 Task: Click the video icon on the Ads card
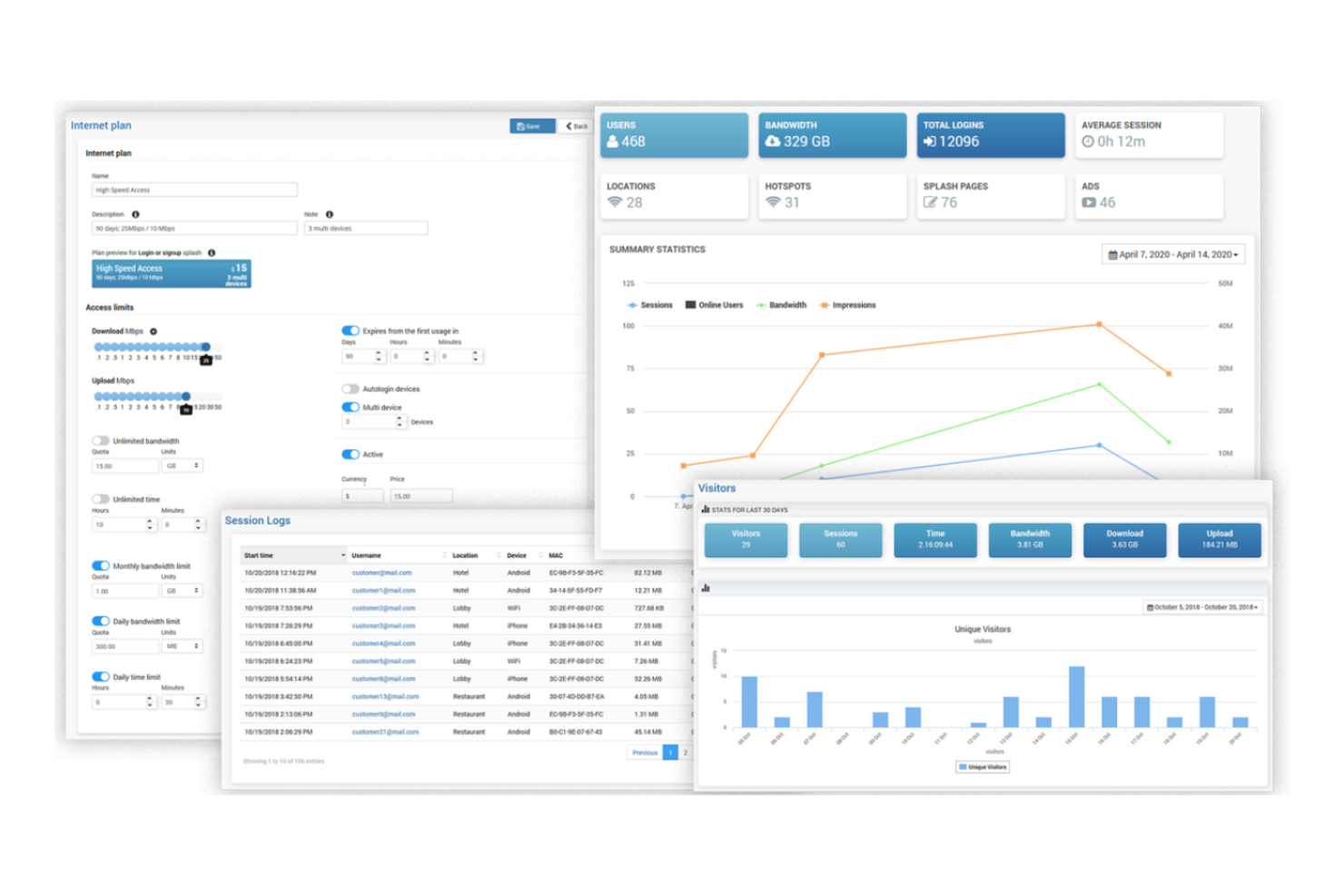(1088, 202)
